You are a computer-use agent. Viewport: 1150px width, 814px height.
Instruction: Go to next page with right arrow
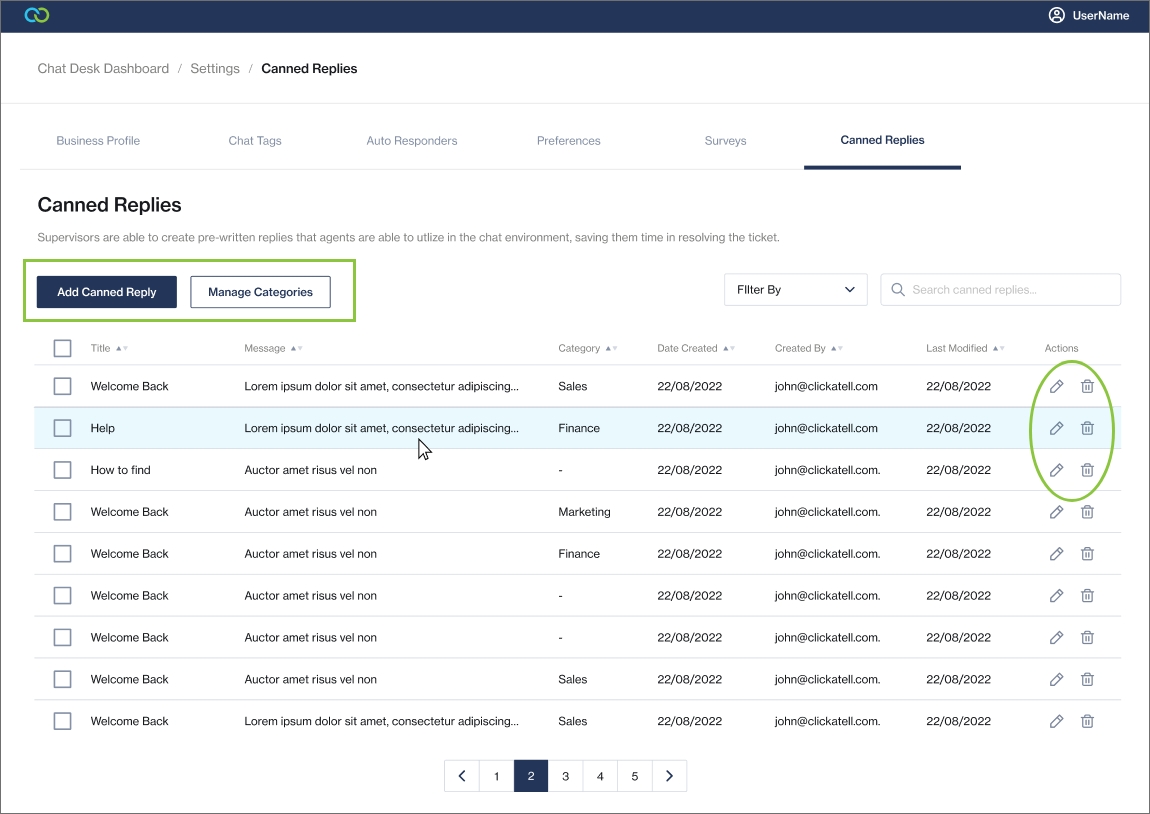[669, 776]
